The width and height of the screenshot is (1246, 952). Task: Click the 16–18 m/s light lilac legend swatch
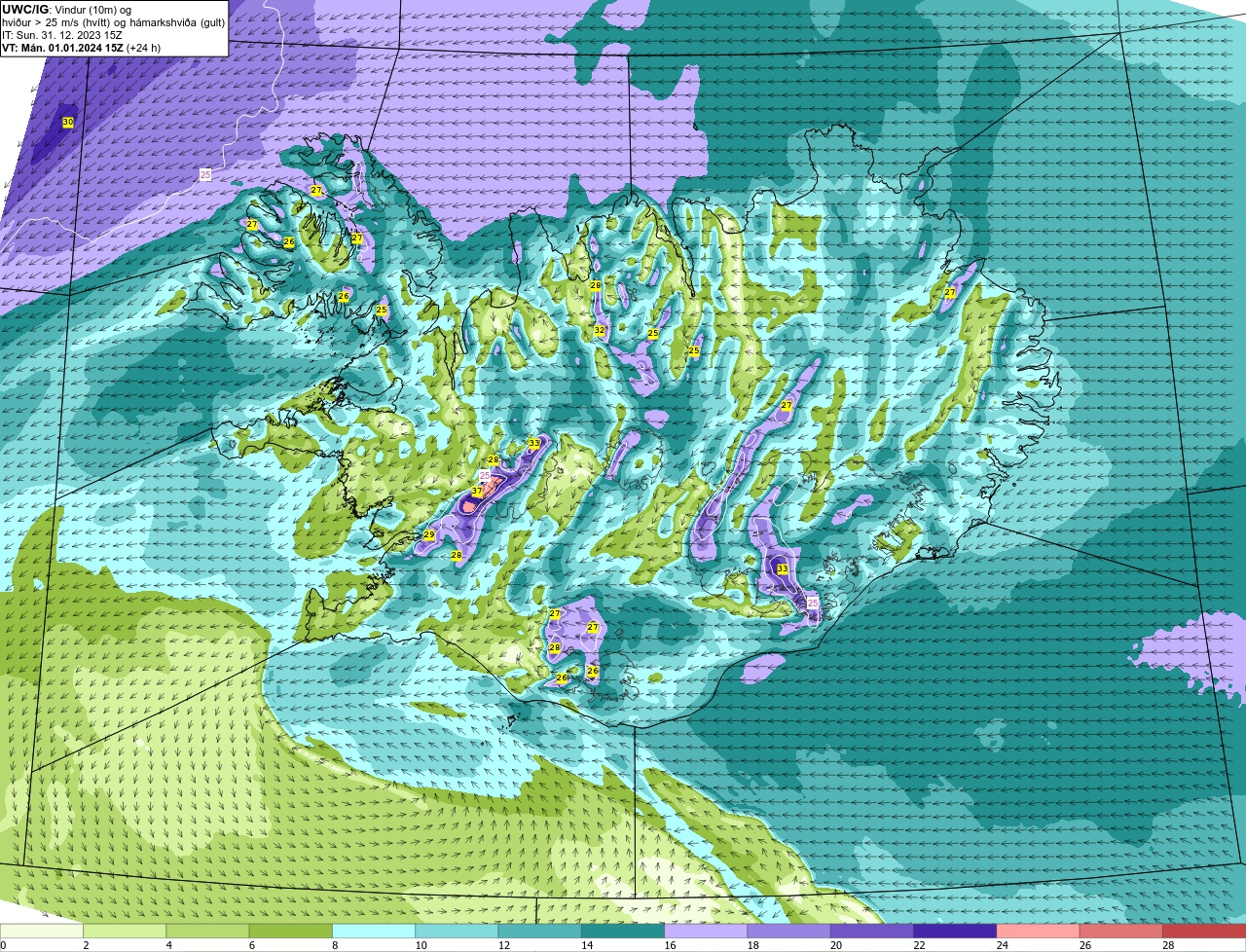(x=707, y=931)
